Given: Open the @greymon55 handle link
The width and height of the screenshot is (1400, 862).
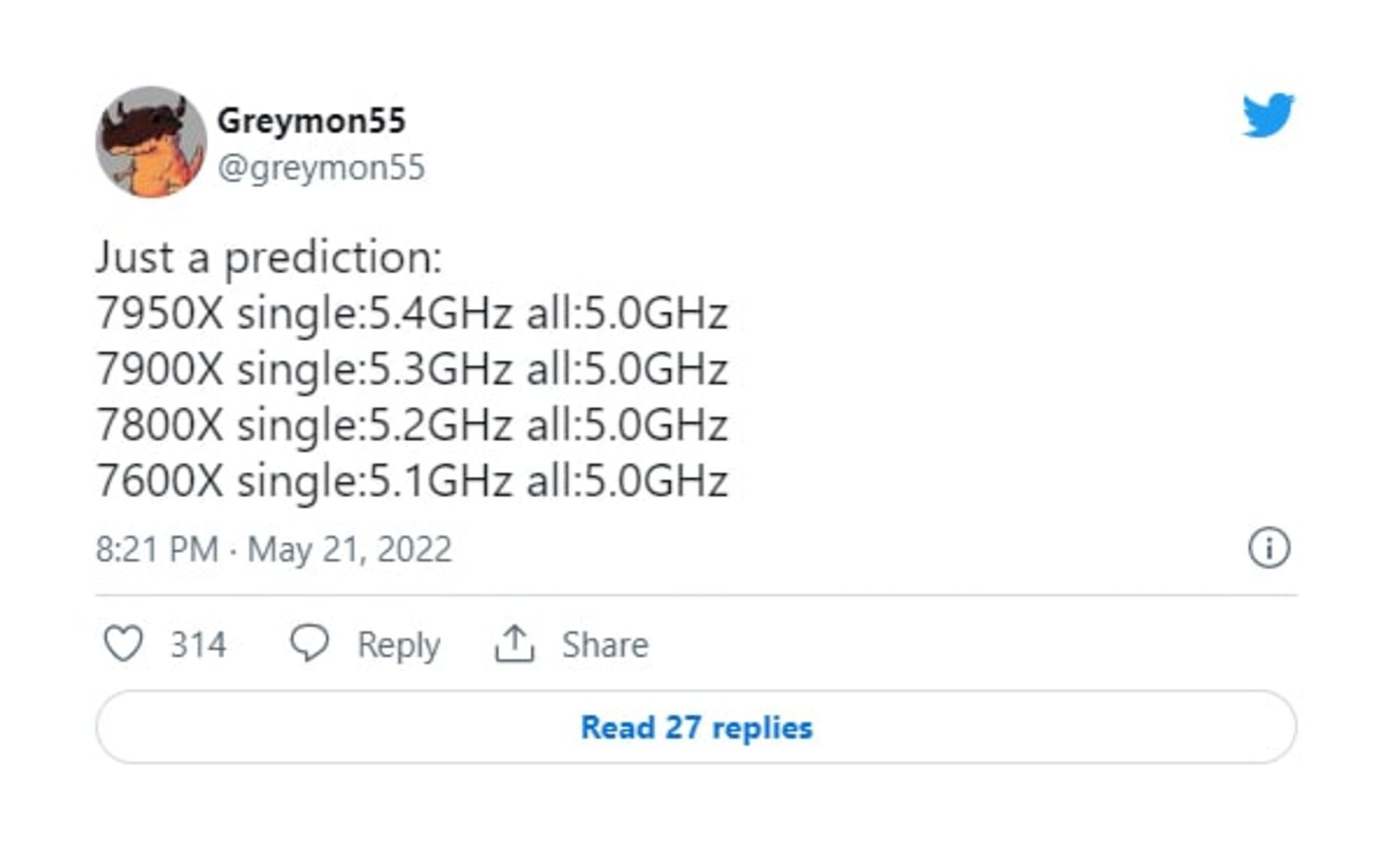Looking at the screenshot, I should pyautogui.click(x=321, y=168).
